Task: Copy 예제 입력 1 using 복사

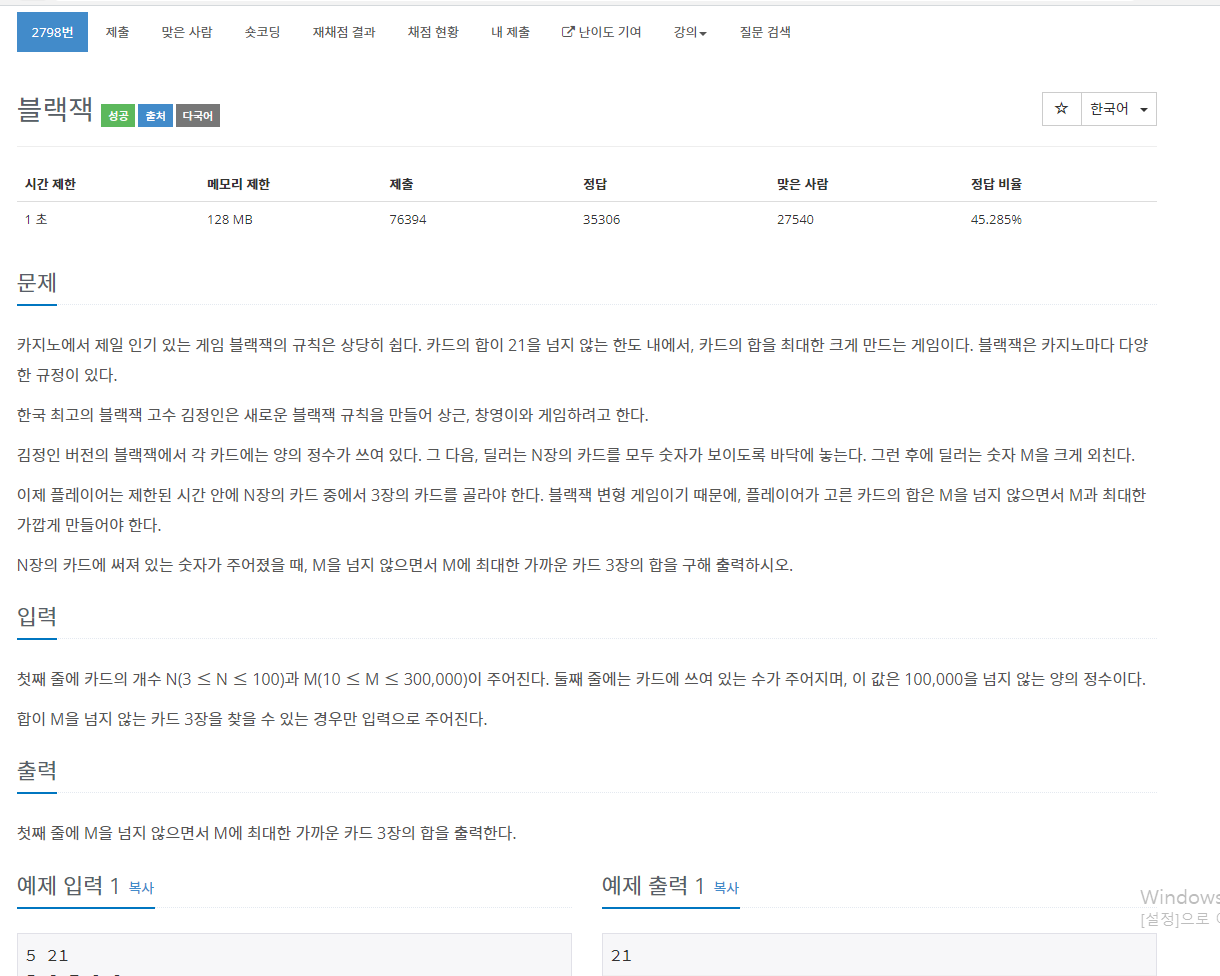Action: 141,887
